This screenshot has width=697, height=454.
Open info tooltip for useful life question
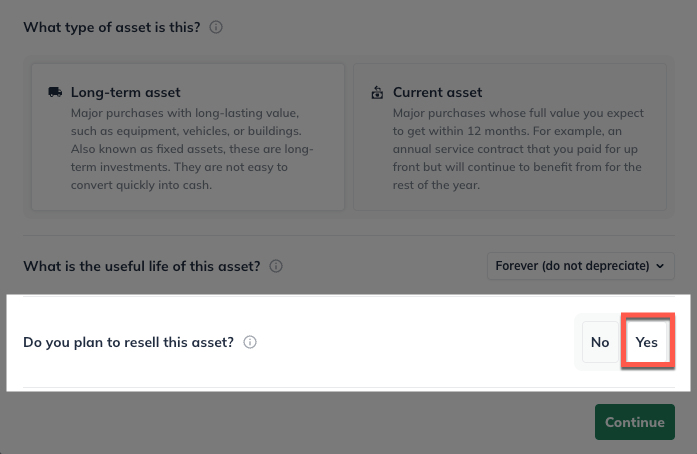pos(276,266)
